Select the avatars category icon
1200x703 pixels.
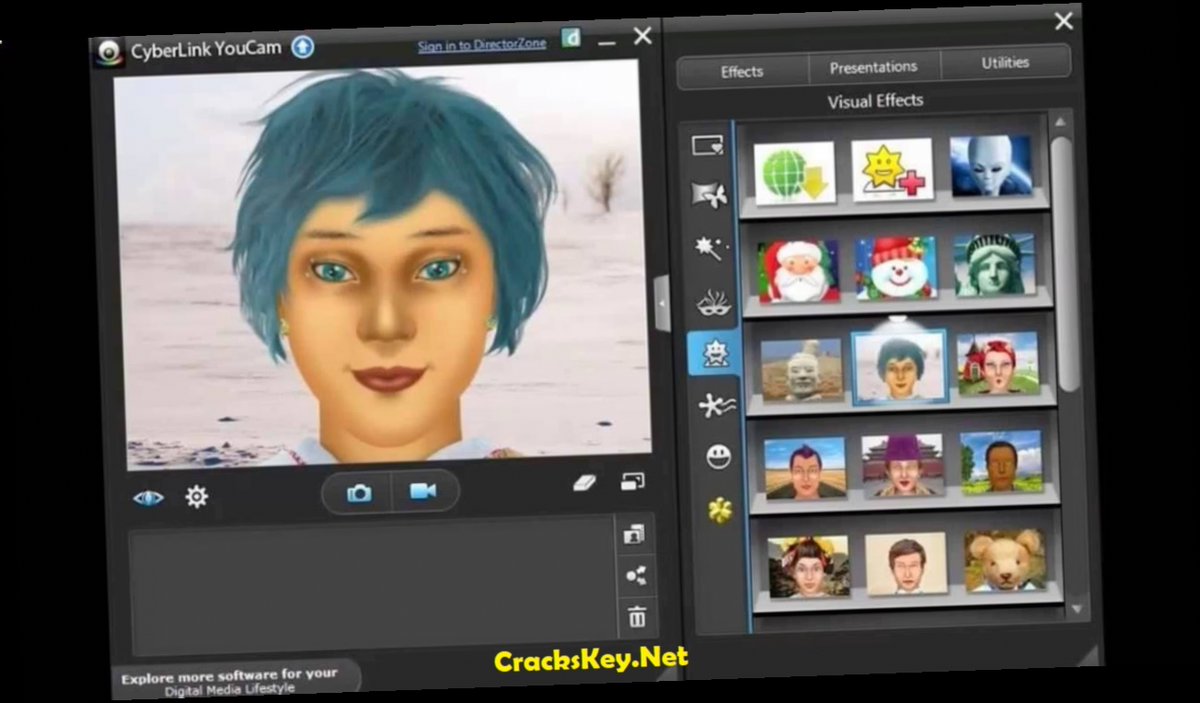(x=715, y=354)
